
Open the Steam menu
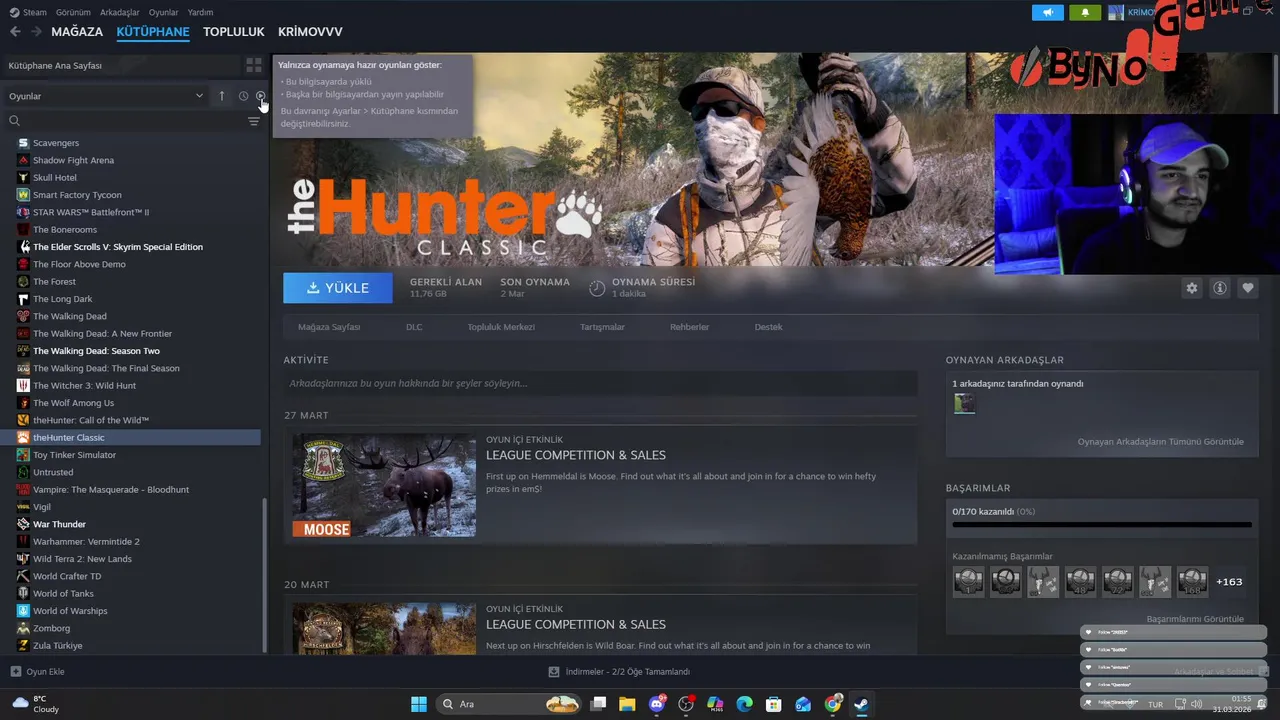coord(28,12)
